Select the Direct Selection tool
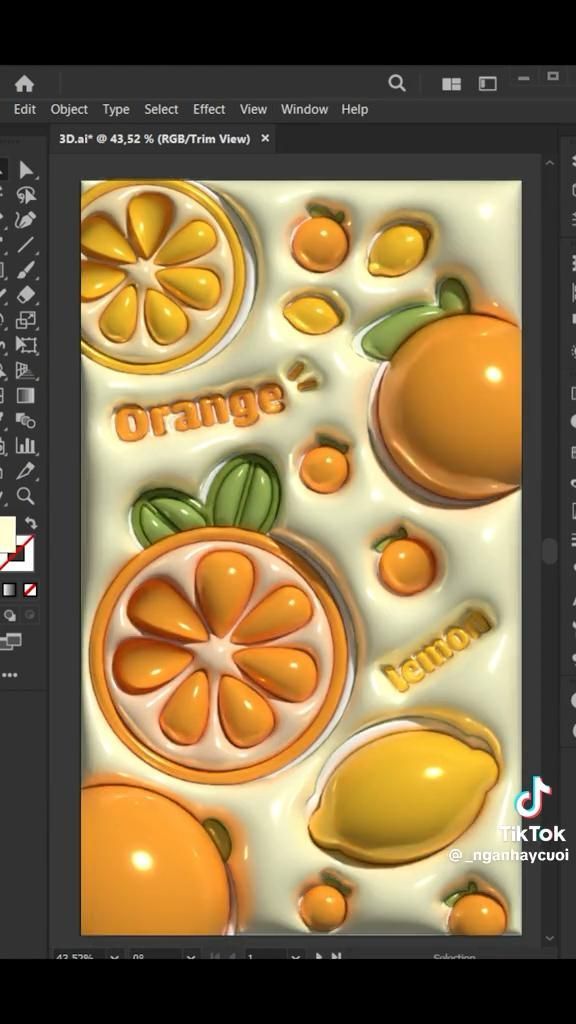Image resolution: width=576 pixels, height=1024 pixels. point(25,170)
